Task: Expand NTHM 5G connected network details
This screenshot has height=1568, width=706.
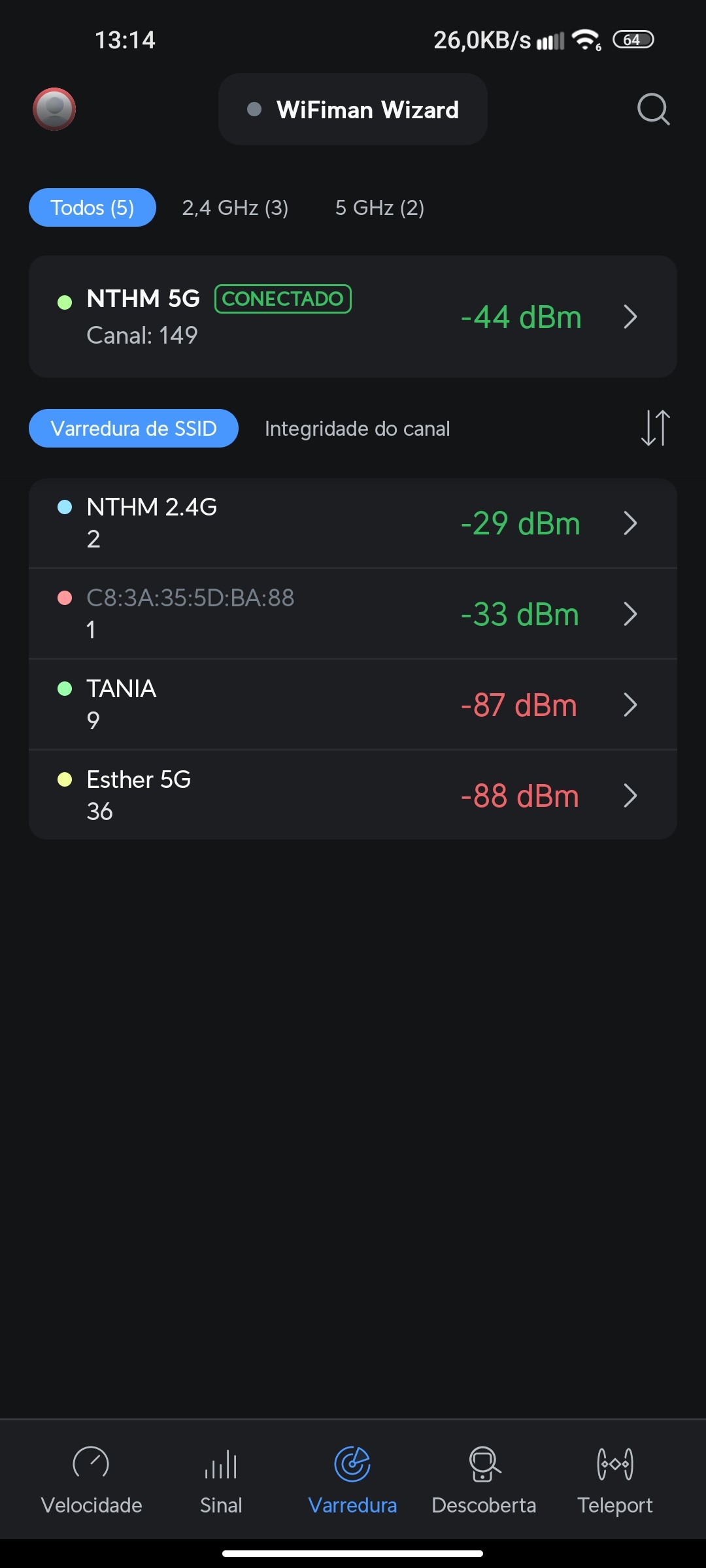Action: pos(630,317)
